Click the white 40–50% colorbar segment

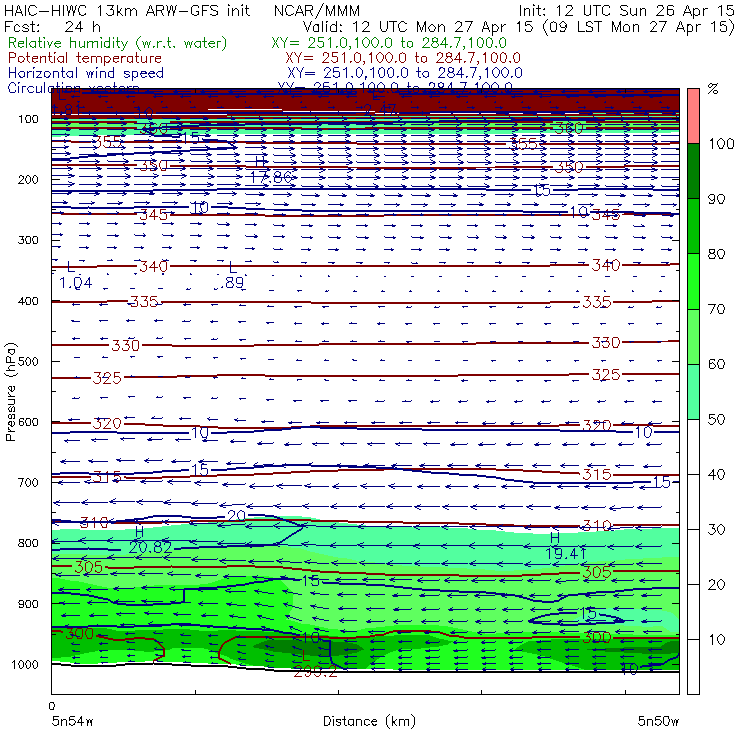pos(693,447)
